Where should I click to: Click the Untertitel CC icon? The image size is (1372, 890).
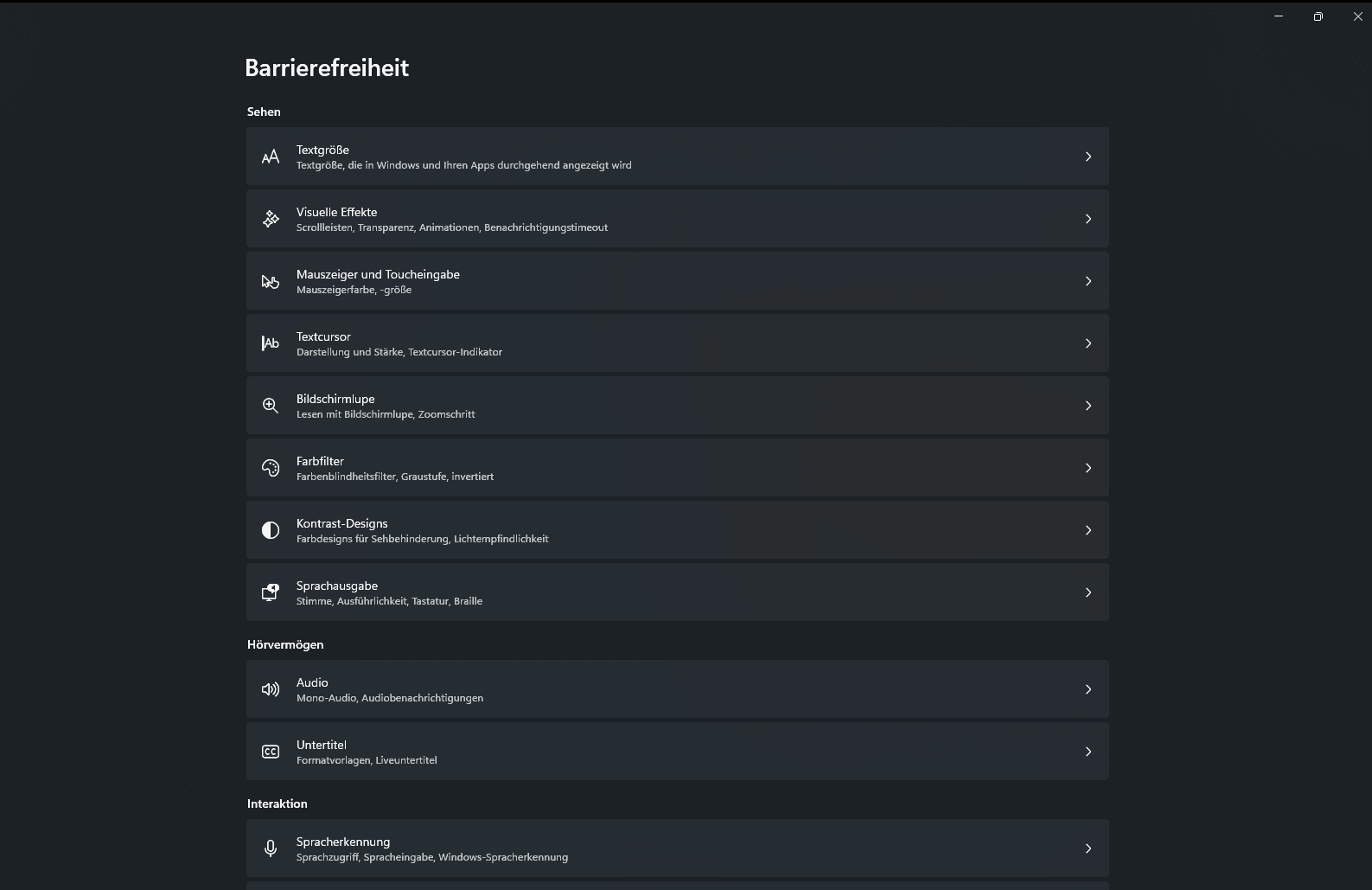[x=271, y=752]
